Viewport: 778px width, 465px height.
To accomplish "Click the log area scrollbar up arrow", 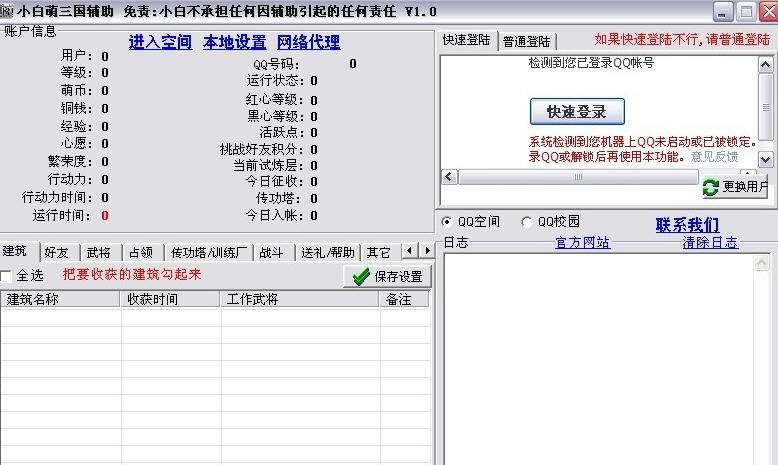I will (x=762, y=263).
